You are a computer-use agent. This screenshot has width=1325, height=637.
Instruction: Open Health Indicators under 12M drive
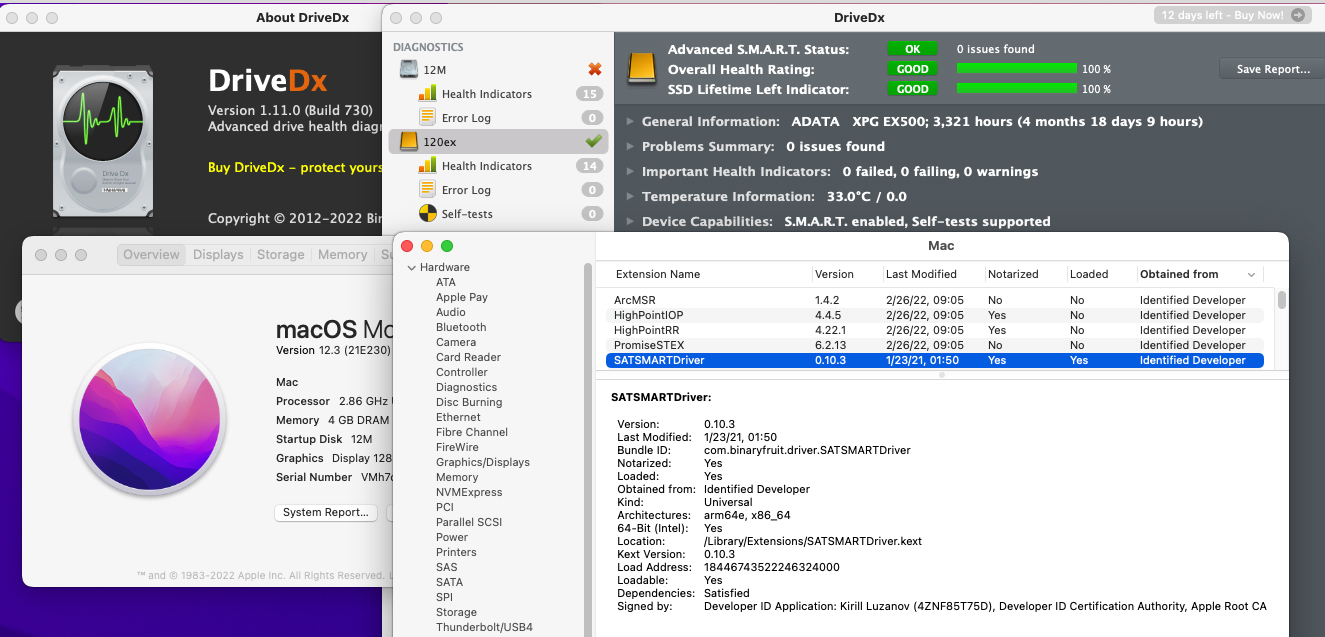tap(487, 94)
